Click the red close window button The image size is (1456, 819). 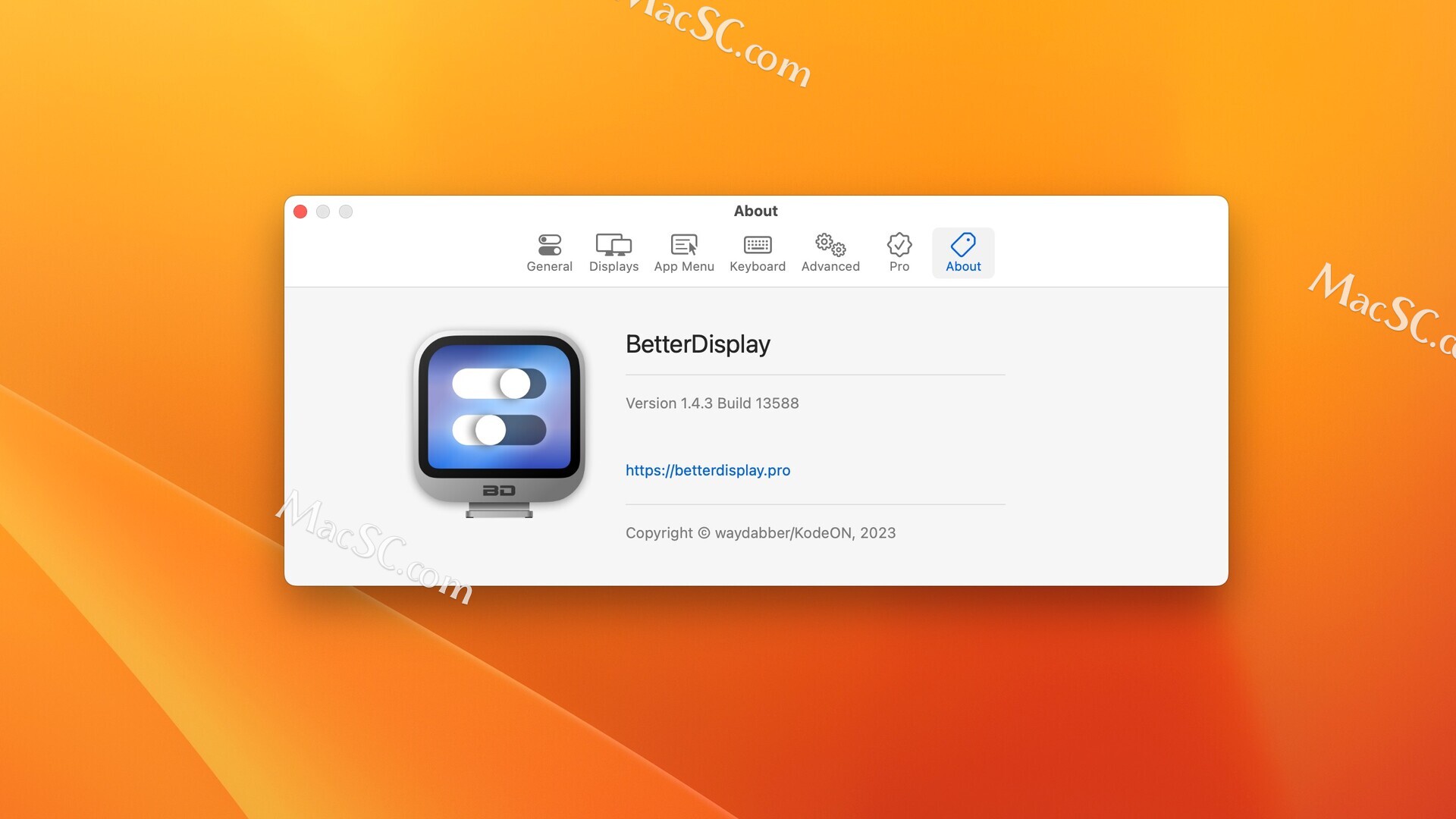click(x=300, y=212)
